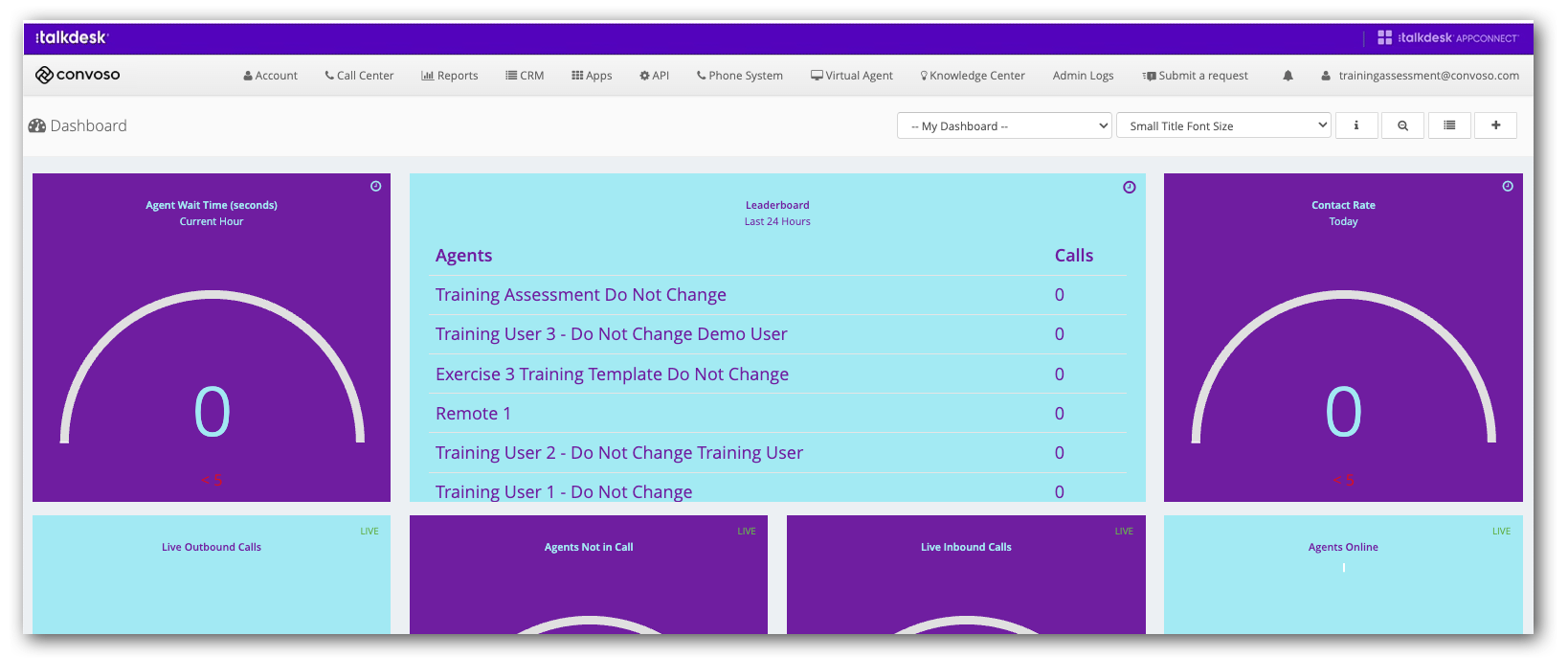The height and width of the screenshot is (658, 1568).
Task: Expand the My Dashboard dropdown
Action: (x=1004, y=125)
